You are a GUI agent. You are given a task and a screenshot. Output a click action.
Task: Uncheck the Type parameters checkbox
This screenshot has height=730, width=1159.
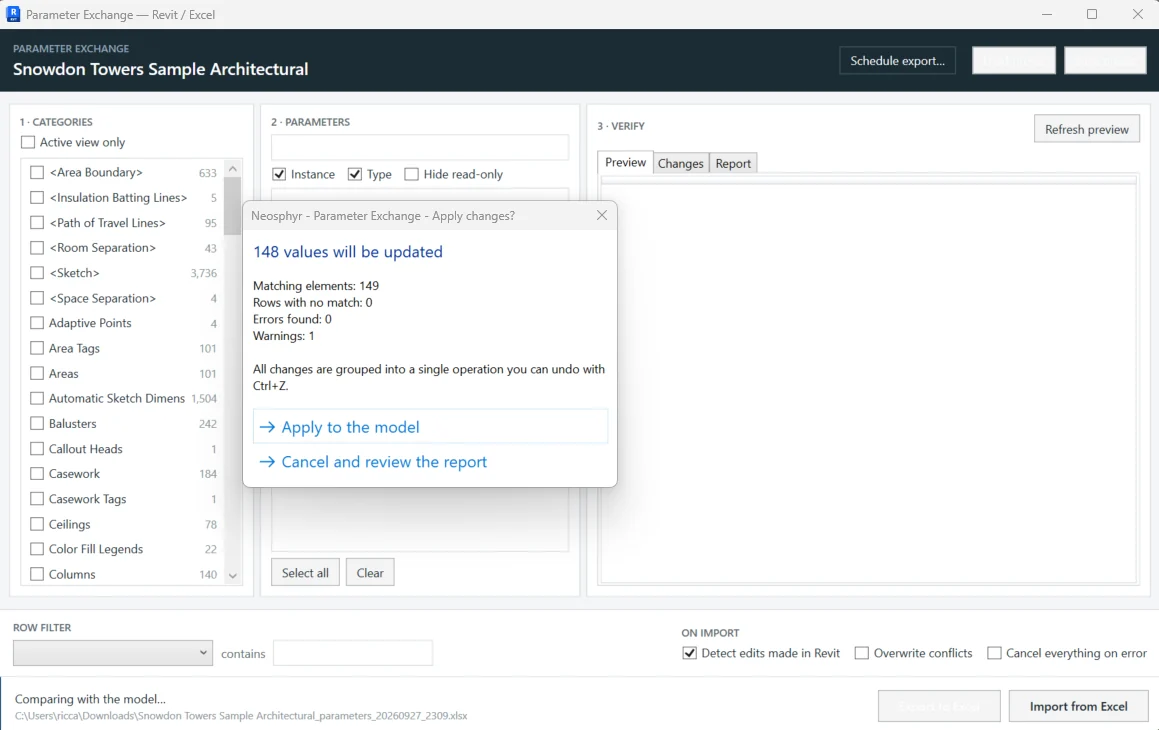click(x=355, y=174)
